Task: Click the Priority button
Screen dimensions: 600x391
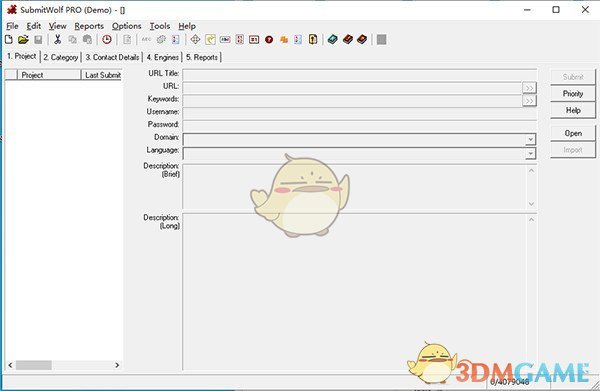Action: pyautogui.click(x=573, y=93)
